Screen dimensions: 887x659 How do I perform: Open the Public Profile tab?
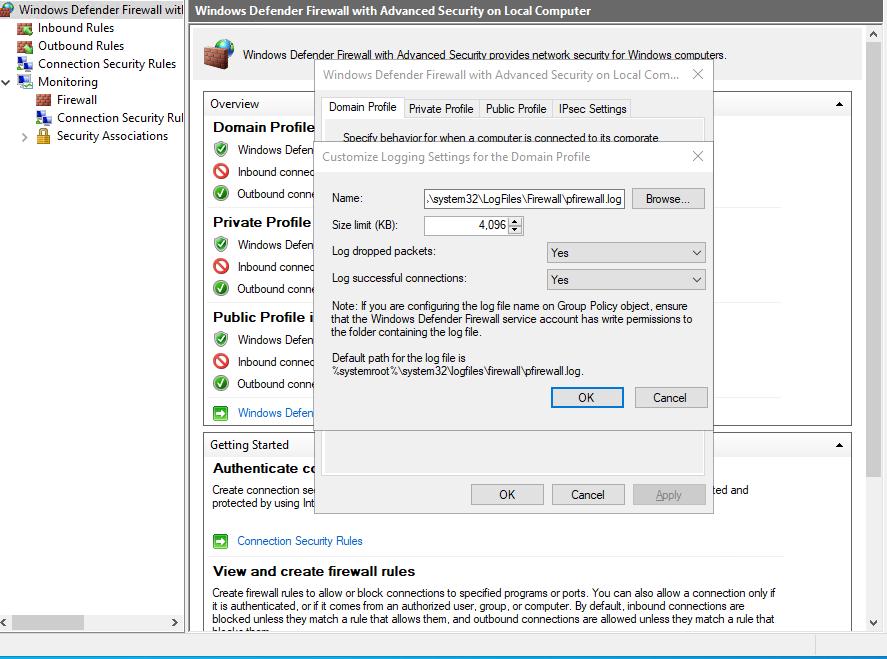(x=516, y=109)
